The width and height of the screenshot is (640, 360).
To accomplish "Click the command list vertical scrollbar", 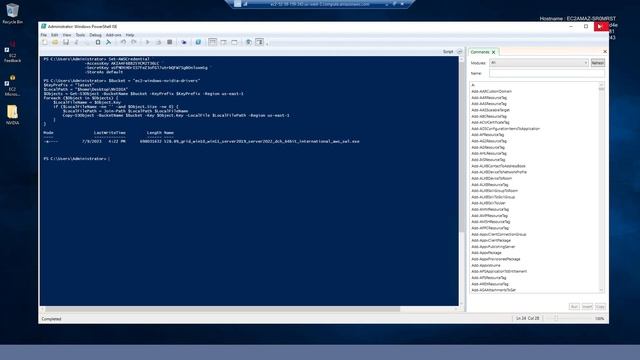I will pyautogui.click(x=601, y=188).
